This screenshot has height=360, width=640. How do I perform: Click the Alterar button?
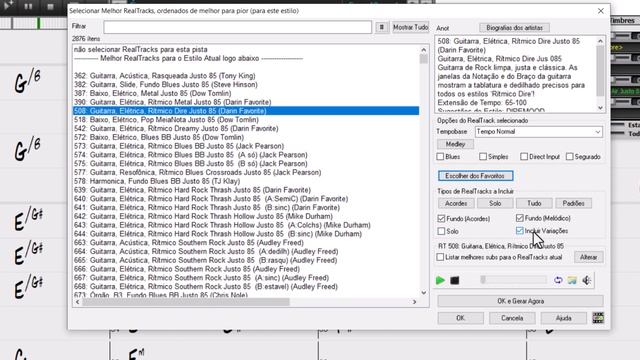click(x=589, y=257)
